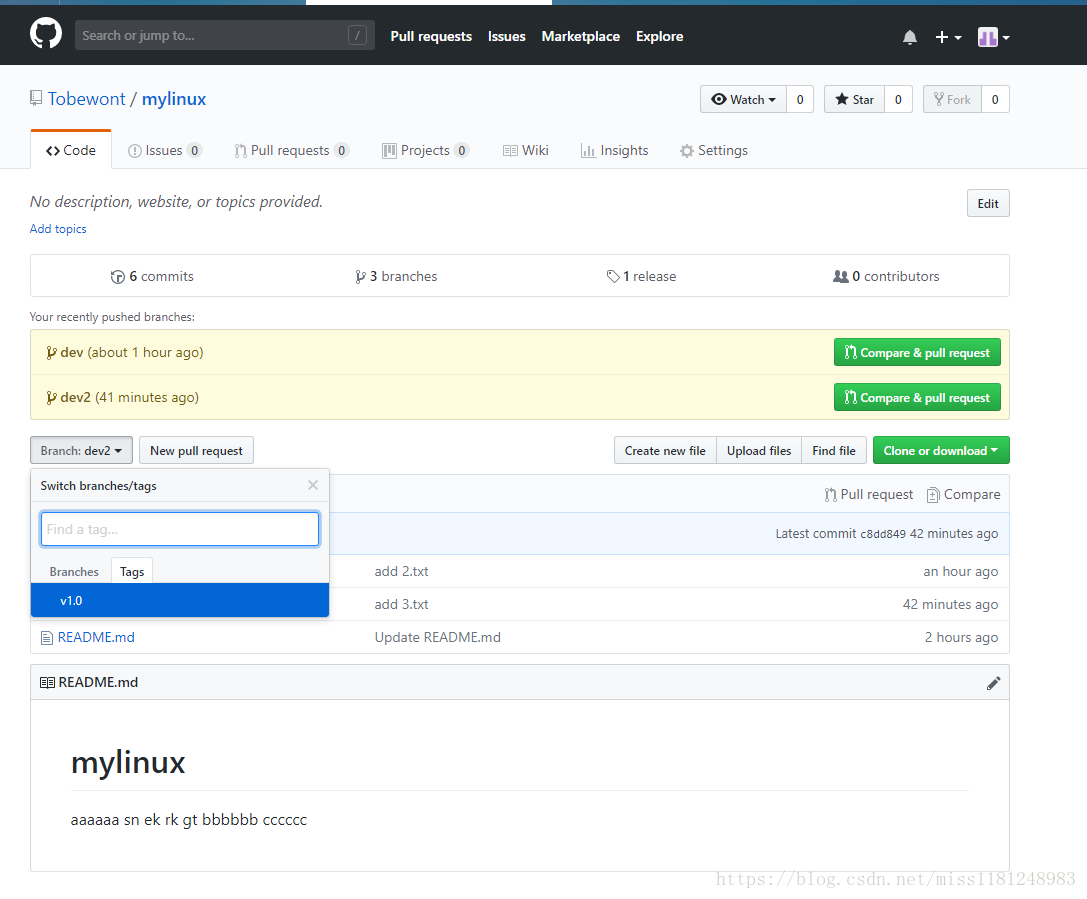Open the mylinux repository link
Screen dimensions: 1087x899
[x=174, y=99]
